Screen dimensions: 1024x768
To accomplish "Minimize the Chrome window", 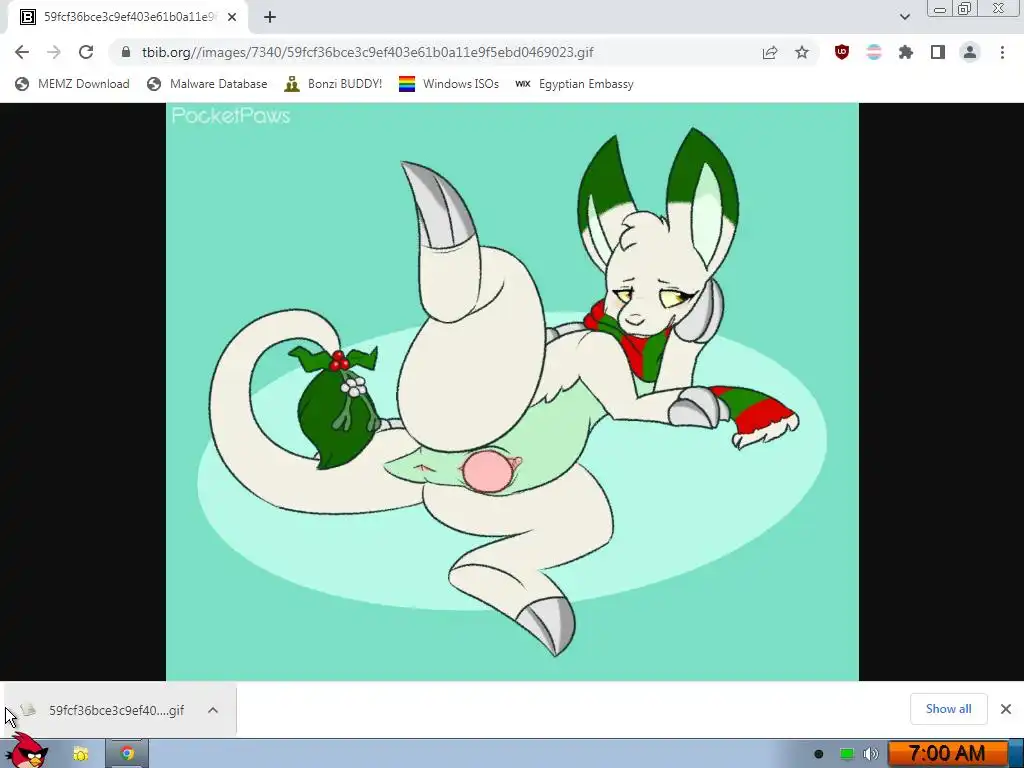I will pyautogui.click(x=940, y=9).
